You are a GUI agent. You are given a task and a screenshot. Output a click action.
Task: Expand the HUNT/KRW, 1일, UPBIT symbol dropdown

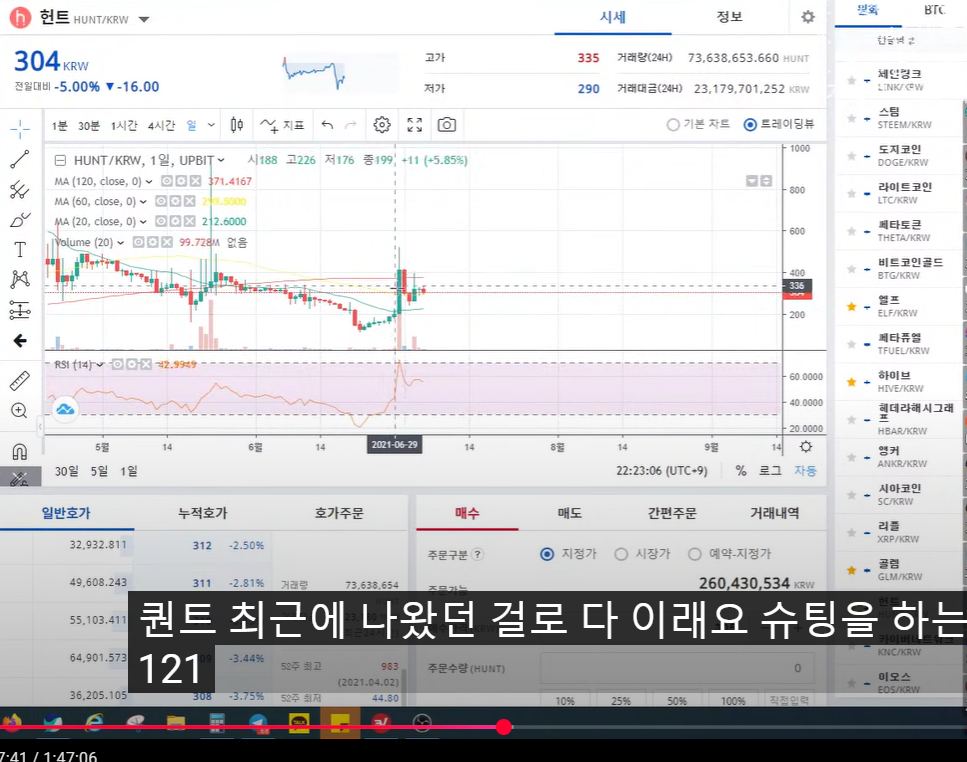tap(221, 160)
